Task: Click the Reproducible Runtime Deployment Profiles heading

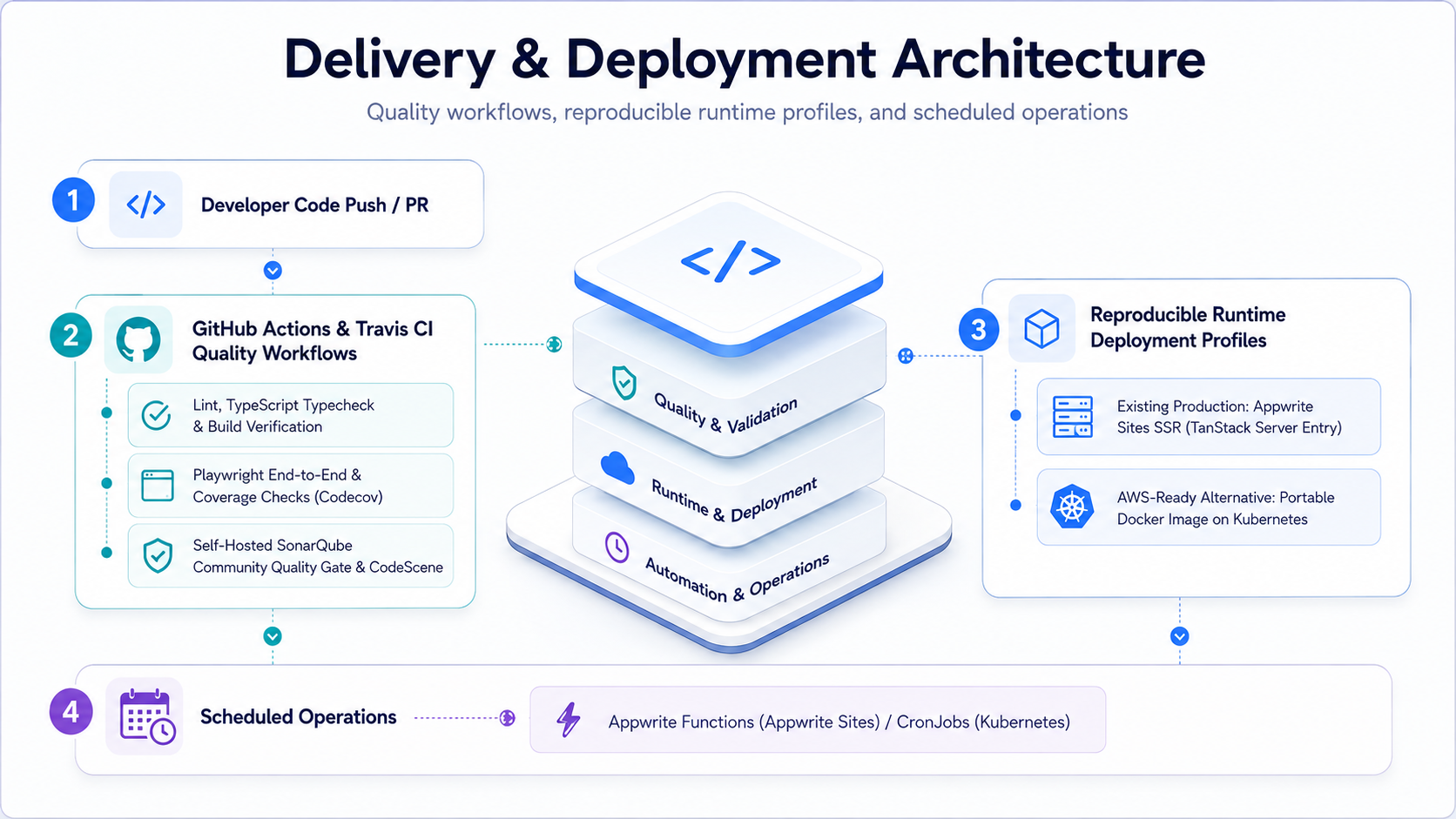Action: [1188, 327]
